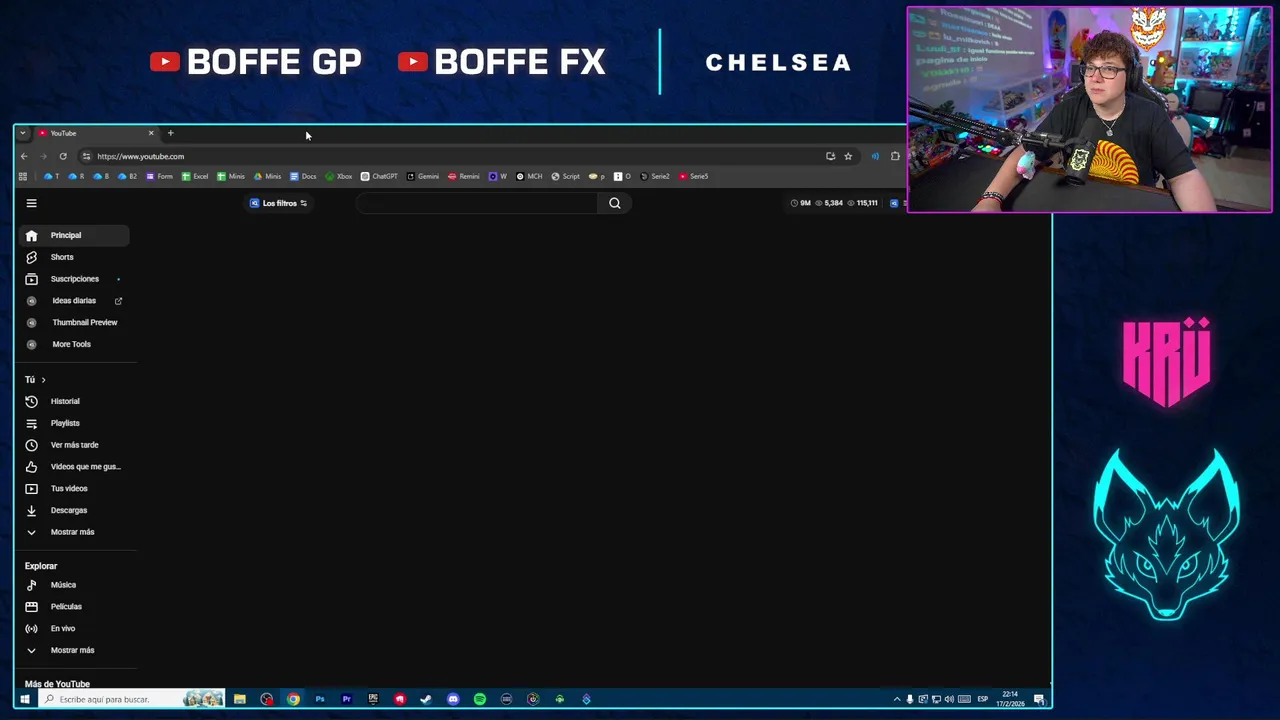Expand the Tú section chevron
The image size is (1280, 720).
[43, 380]
